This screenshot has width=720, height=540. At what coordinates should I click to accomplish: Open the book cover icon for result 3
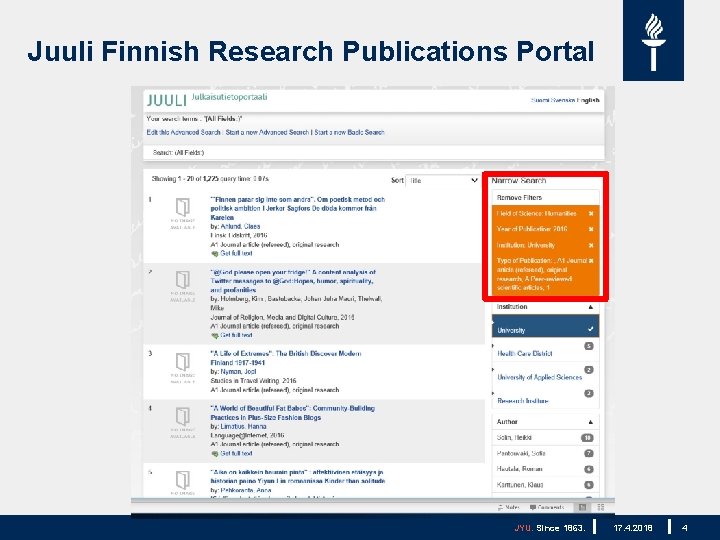point(183,362)
